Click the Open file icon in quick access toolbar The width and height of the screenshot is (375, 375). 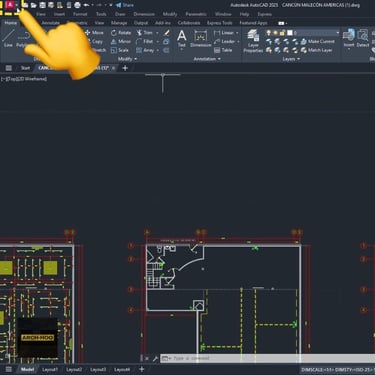click(34, 5)
